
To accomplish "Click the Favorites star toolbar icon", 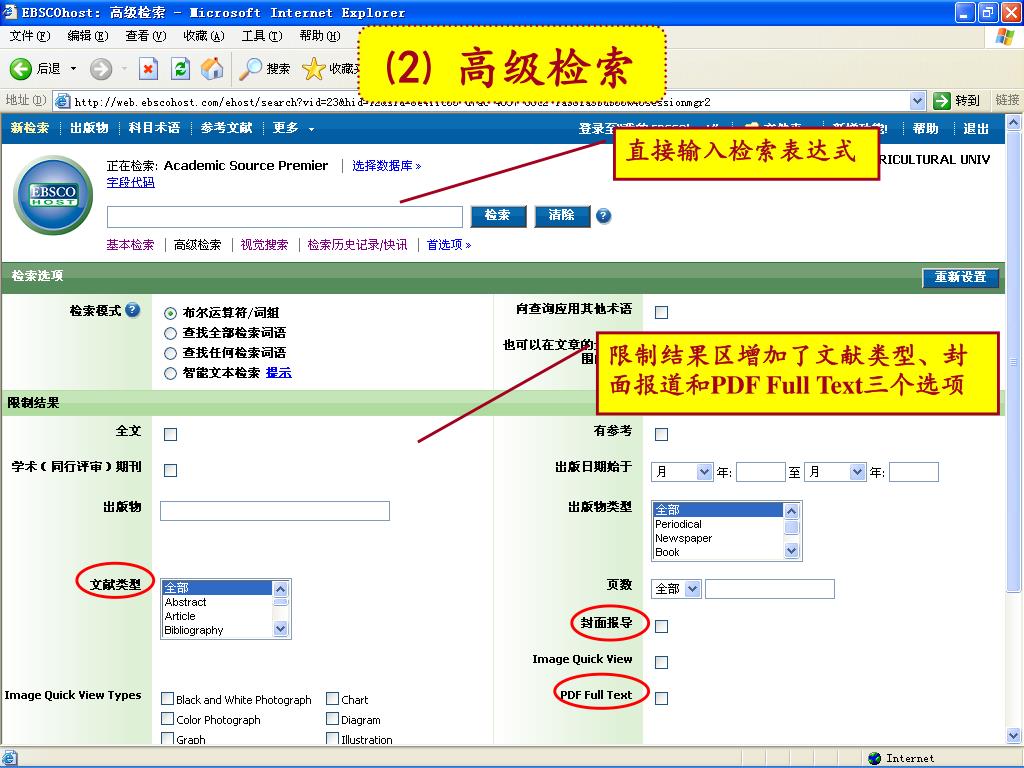I will click(x=313, y=69).
